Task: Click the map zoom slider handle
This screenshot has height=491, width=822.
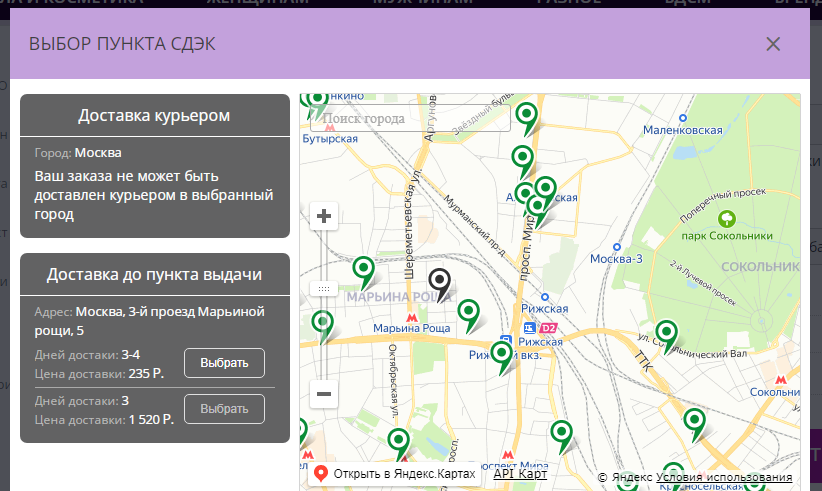Action: pyautogui.click(x=324, y=288)
